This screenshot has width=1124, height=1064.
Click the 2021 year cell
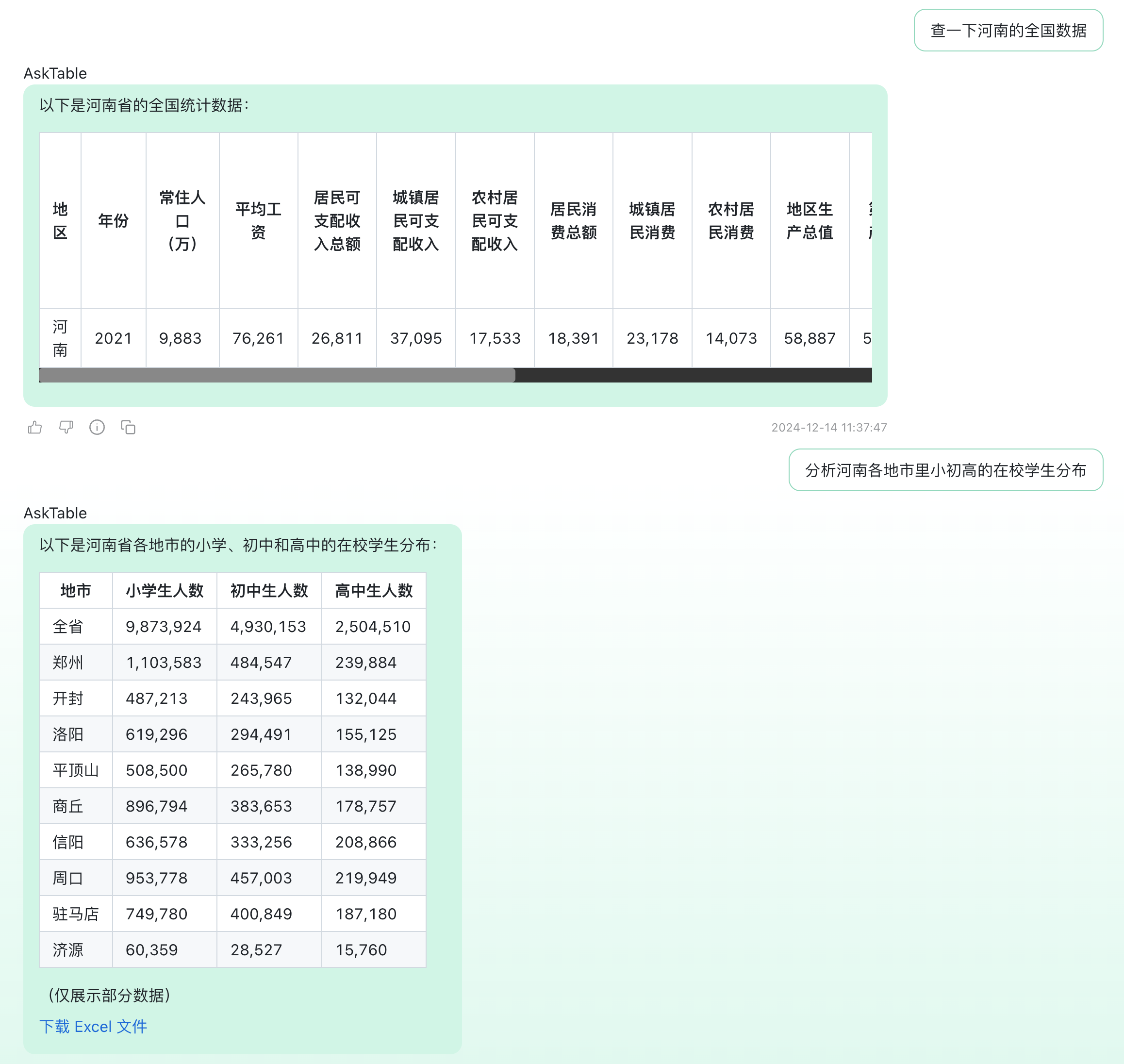click(x=113, y=339)
